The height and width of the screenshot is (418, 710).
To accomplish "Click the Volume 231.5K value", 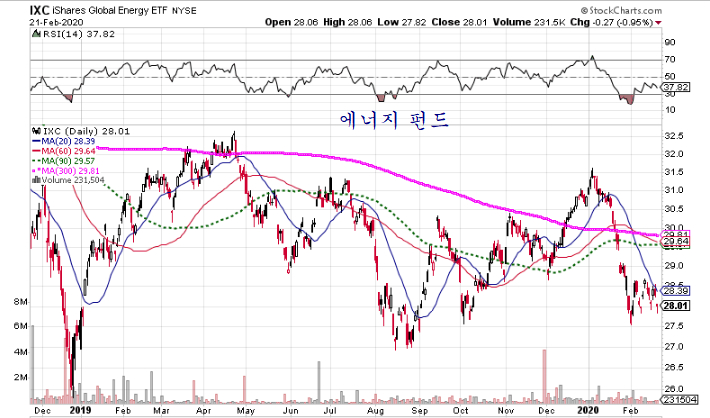I will [x=529, y=22].
